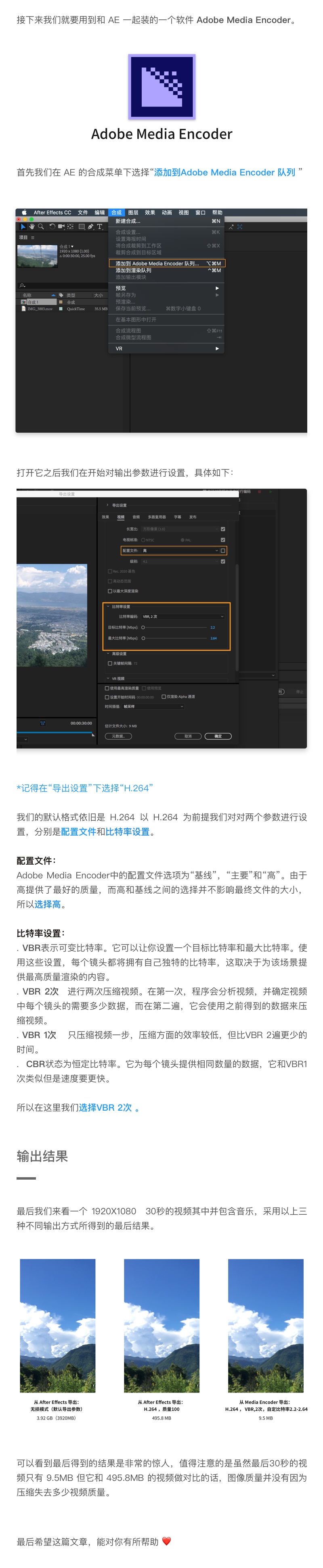This screenshot has height=1568, width=323.
Task: Open the Media Encoder 9.5 MB export thumbnail
Action: [266, 1326]
